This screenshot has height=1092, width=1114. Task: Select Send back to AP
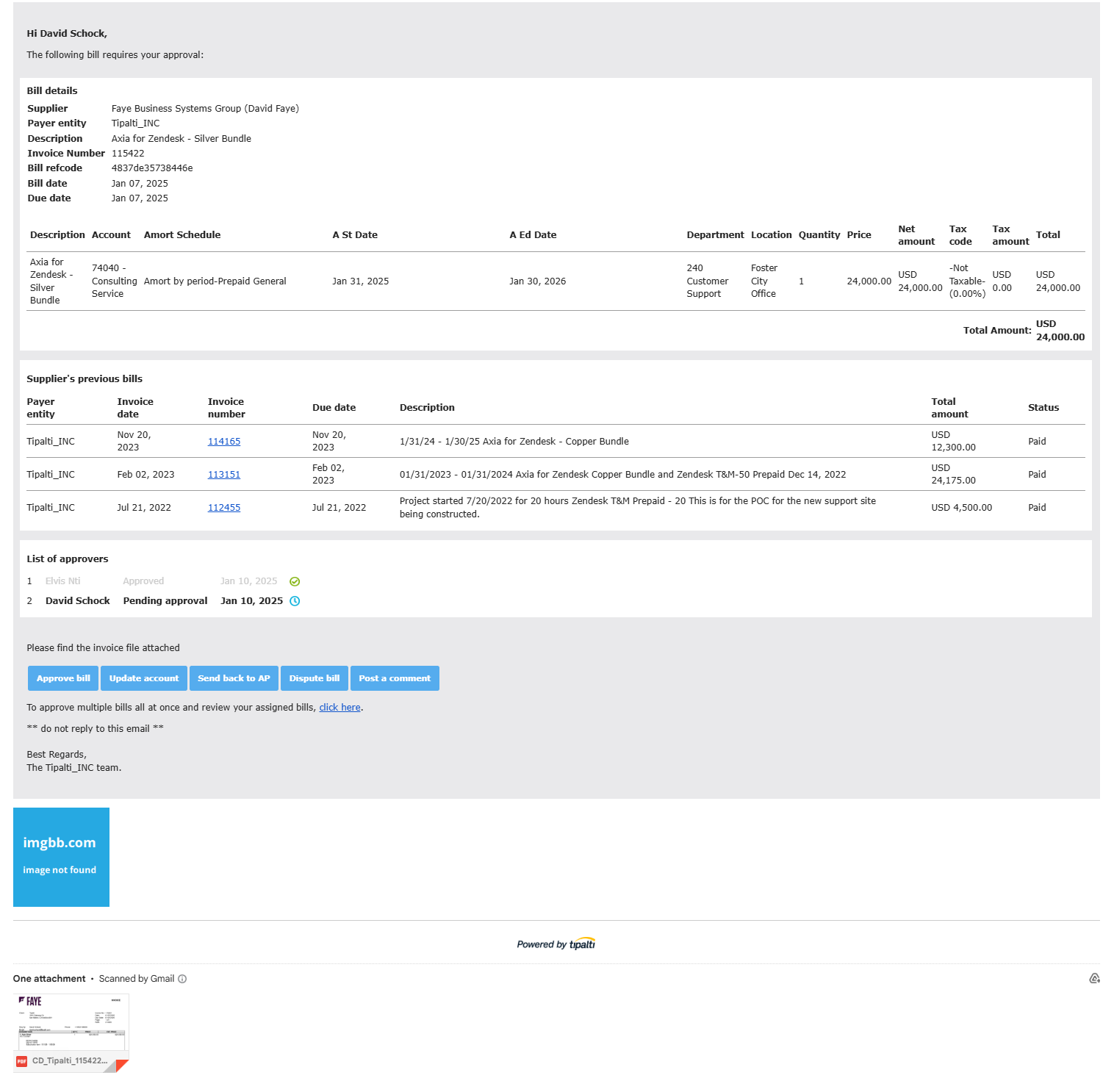click(x=234, y=678)
